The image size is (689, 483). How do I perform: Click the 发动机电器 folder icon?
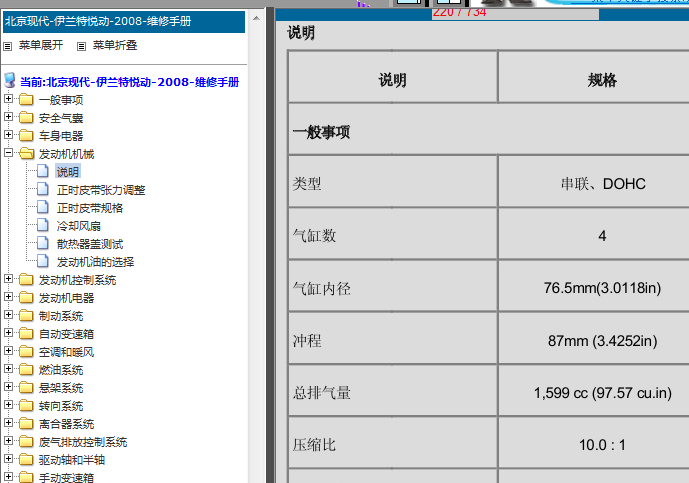pyautogui.click(x=26, y=298)
